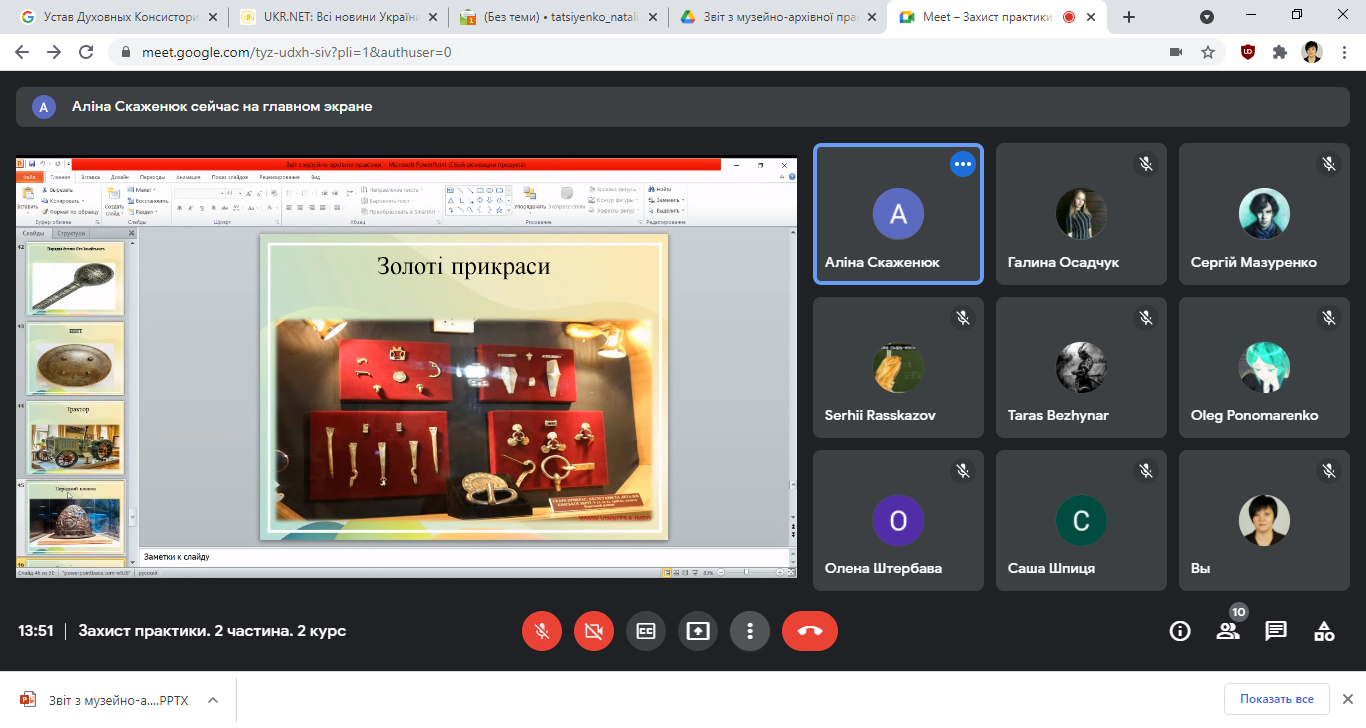This screenshot has height=728, width=1366.
Task: Click the Present now screen share icon
Action: pos(698,631)
